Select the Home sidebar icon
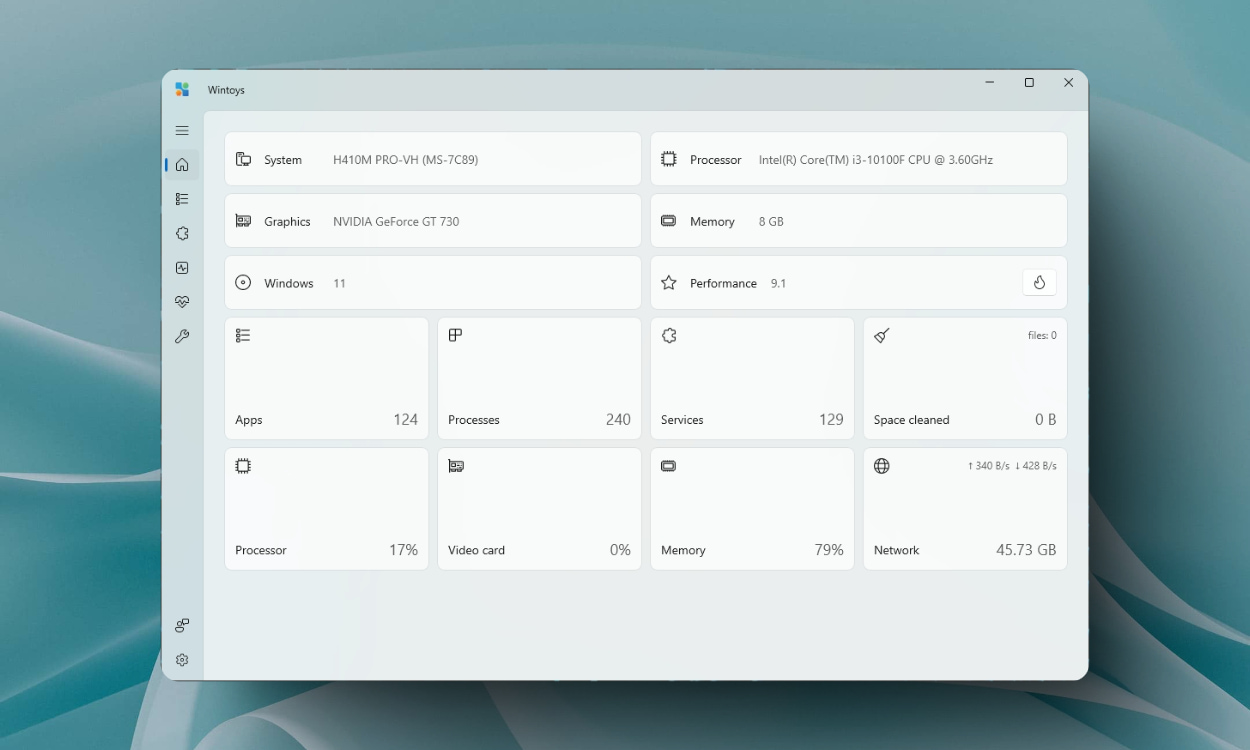This screenshot has height=750, width=1250. [x=182, y=165]
